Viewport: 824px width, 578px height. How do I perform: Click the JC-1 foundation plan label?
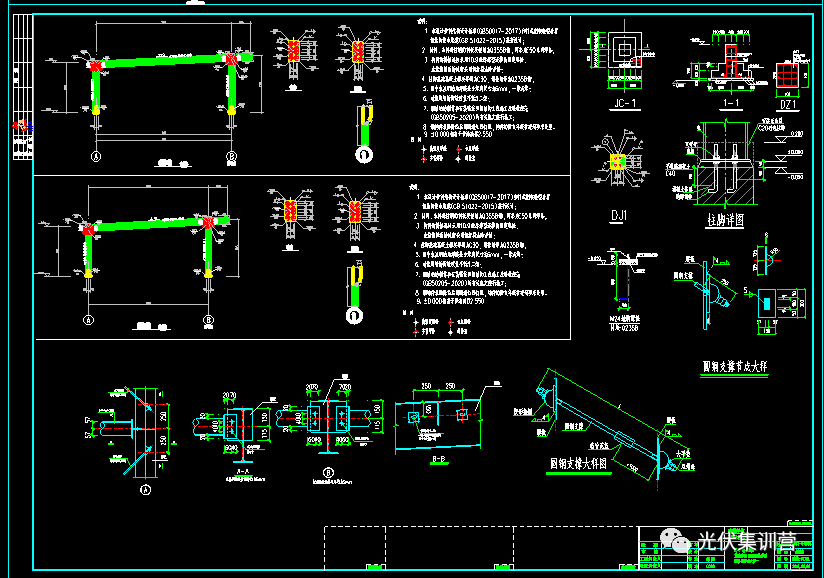click(x=624, y=103)
